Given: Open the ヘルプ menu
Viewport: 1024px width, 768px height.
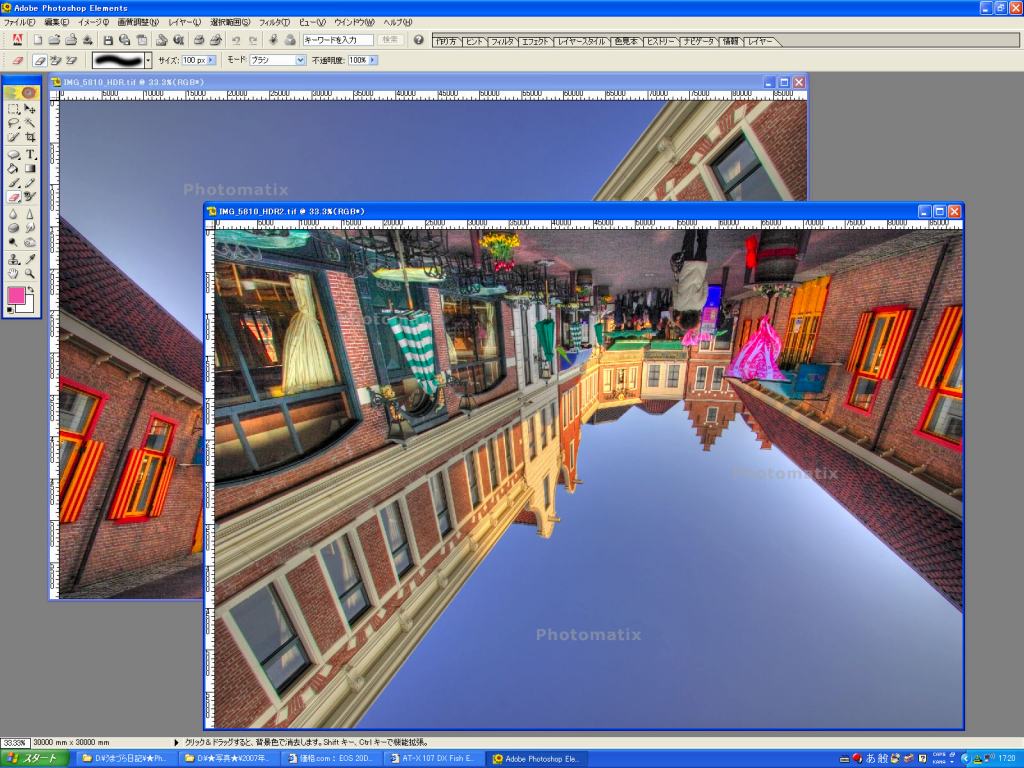Looking at the screenshot, I should (398, 22).
